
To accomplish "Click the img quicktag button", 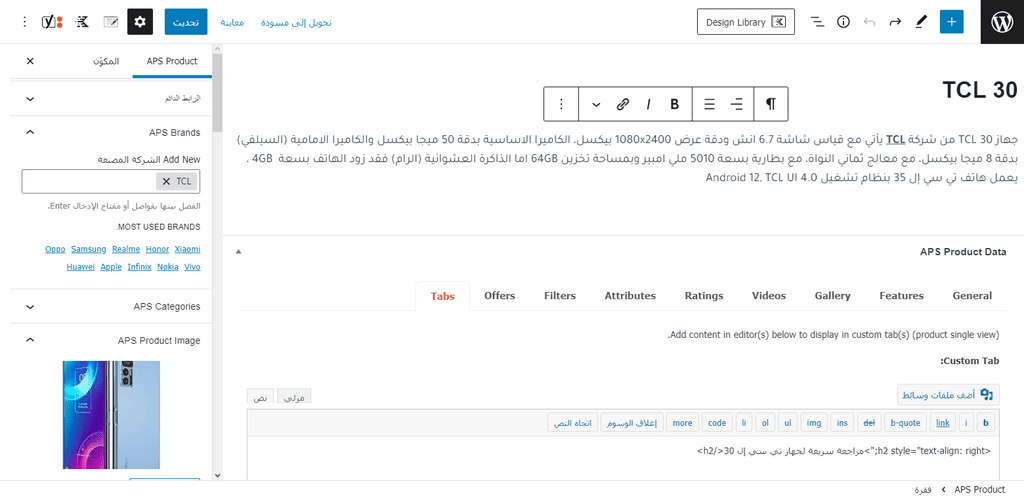I will pos(814,423).
